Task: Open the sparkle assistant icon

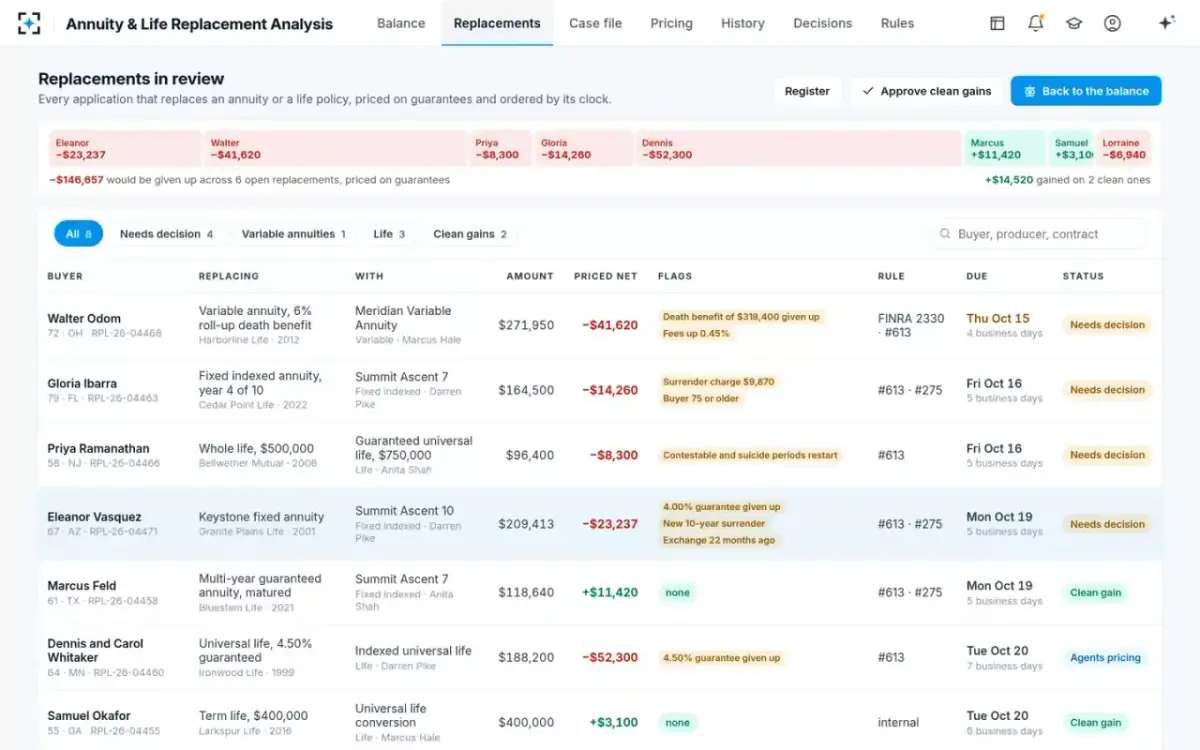Action: 1166,23
